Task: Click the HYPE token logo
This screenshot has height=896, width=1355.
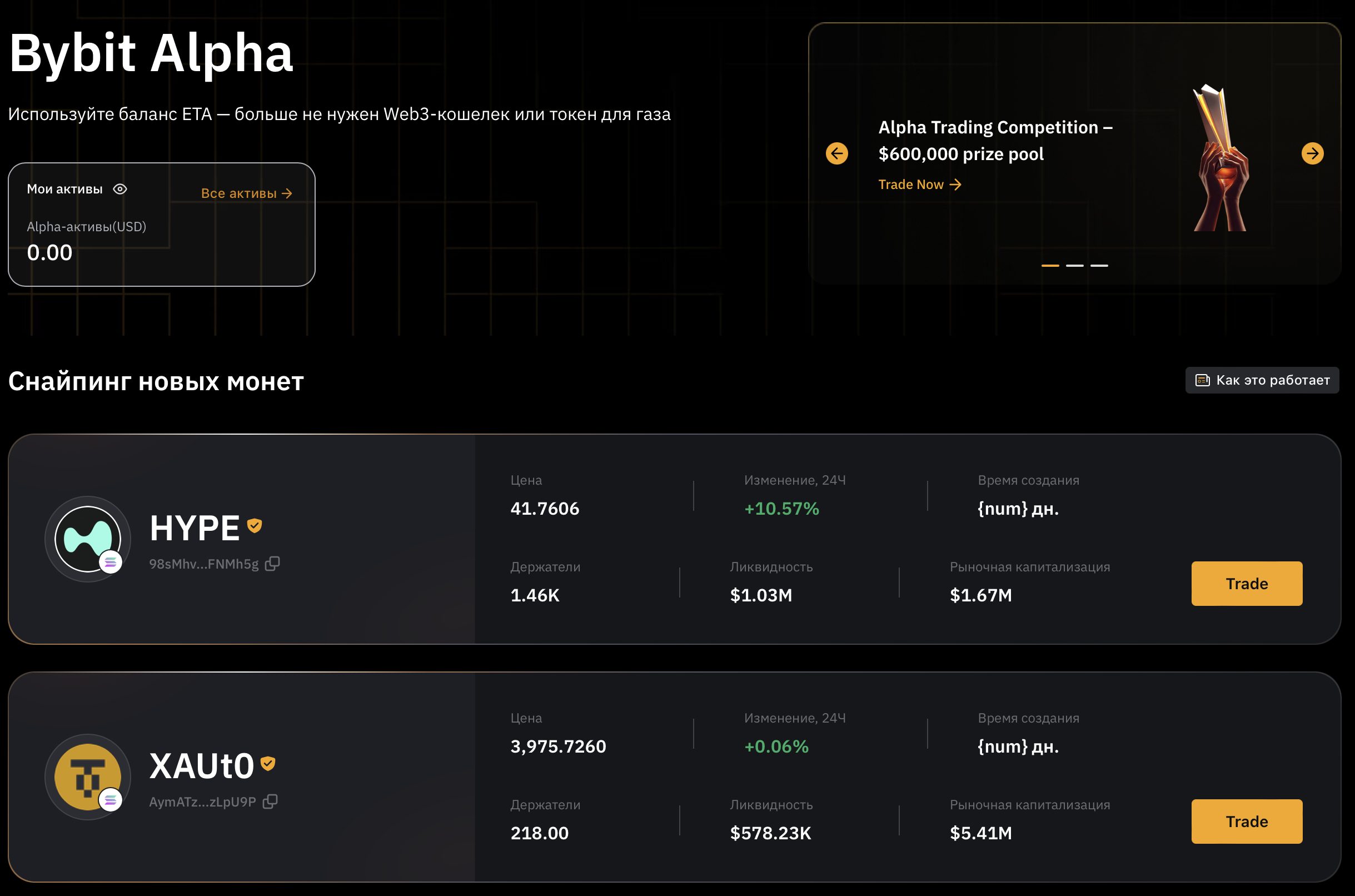Action: click(x=87, y=539)
